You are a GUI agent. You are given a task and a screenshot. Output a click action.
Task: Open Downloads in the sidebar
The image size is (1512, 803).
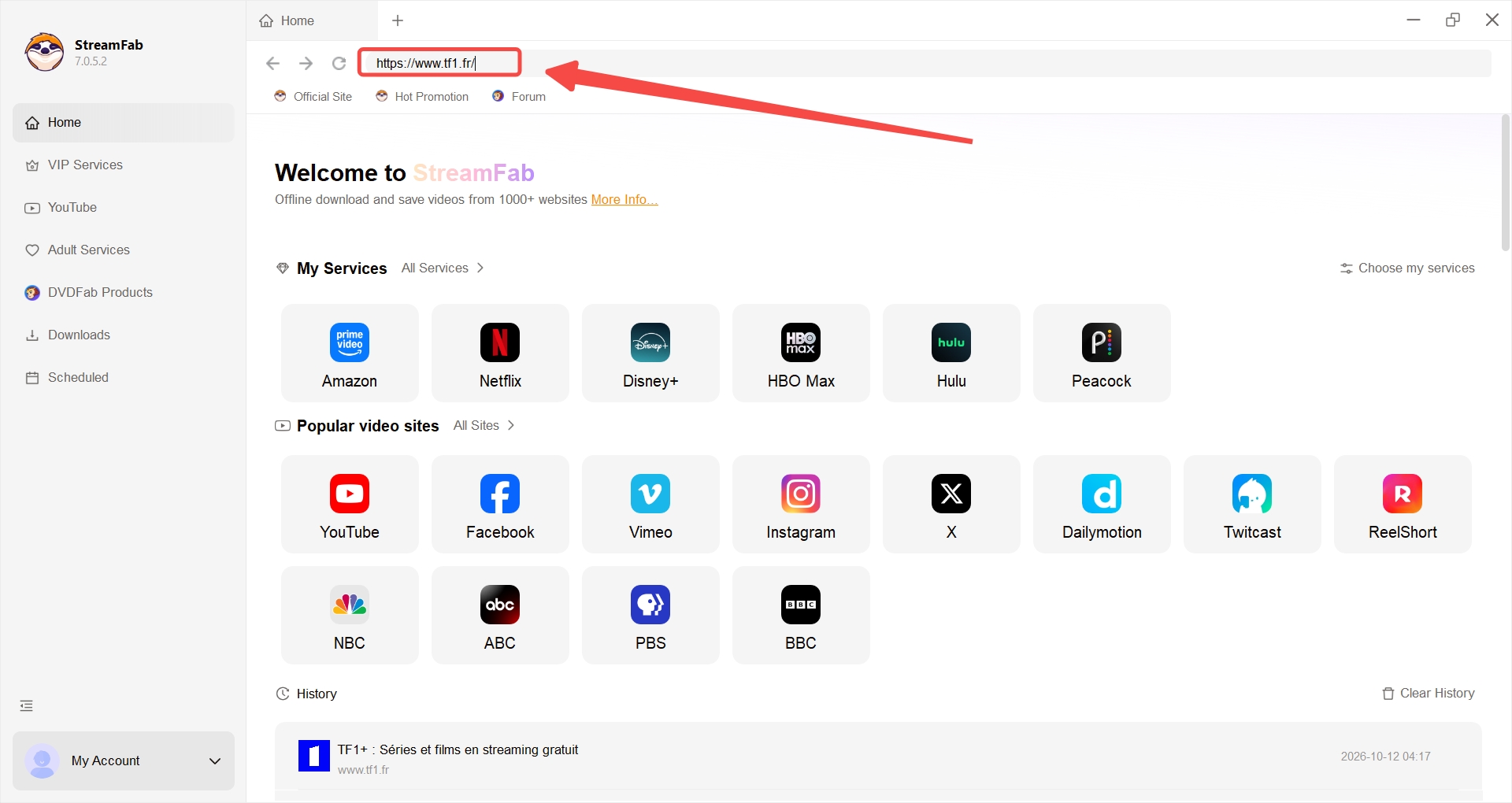tap(124, 335)
